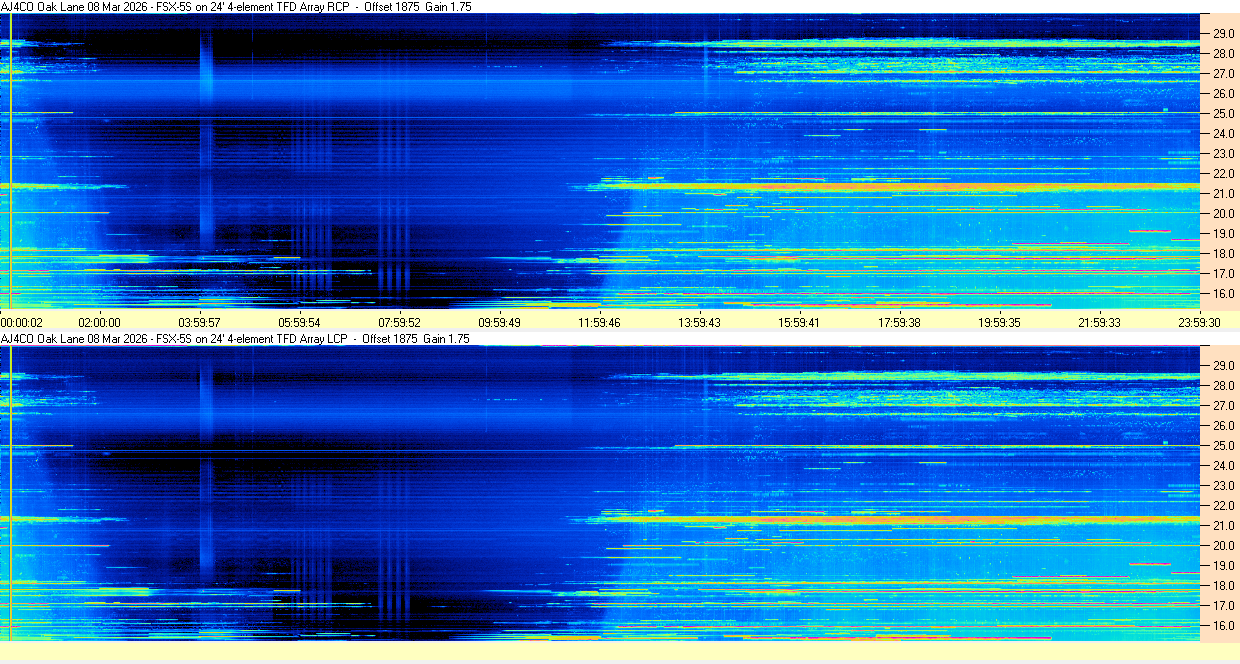Click the 07:59:52 time axis label
This screenshot has width=1240, height=664.
point(400,322)
